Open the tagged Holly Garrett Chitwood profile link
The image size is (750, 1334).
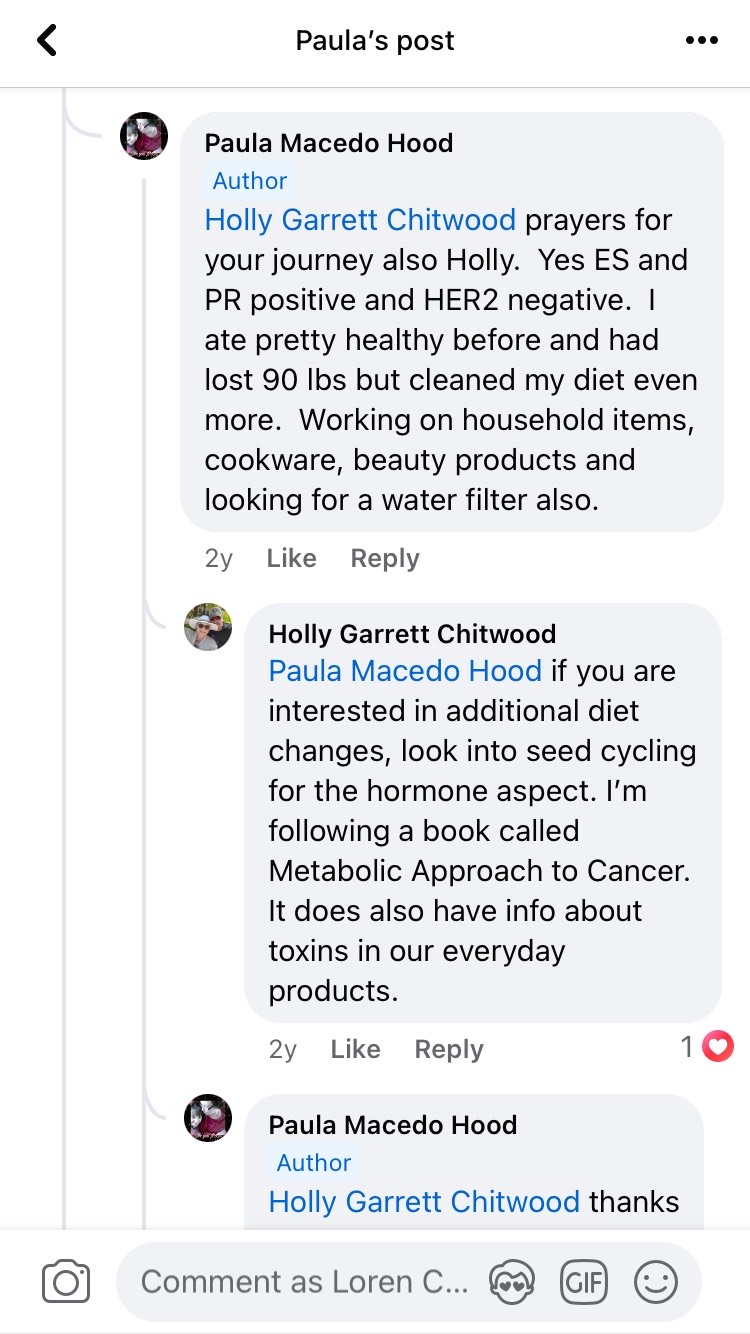[359, 220]
